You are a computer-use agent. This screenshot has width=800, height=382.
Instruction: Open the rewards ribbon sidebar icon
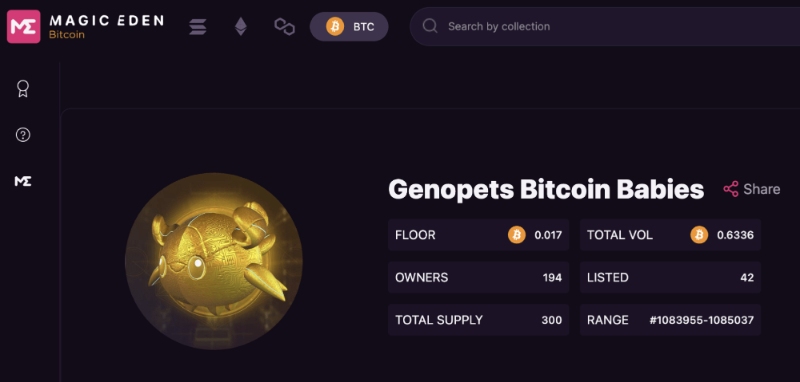click(x=23, y=89)
